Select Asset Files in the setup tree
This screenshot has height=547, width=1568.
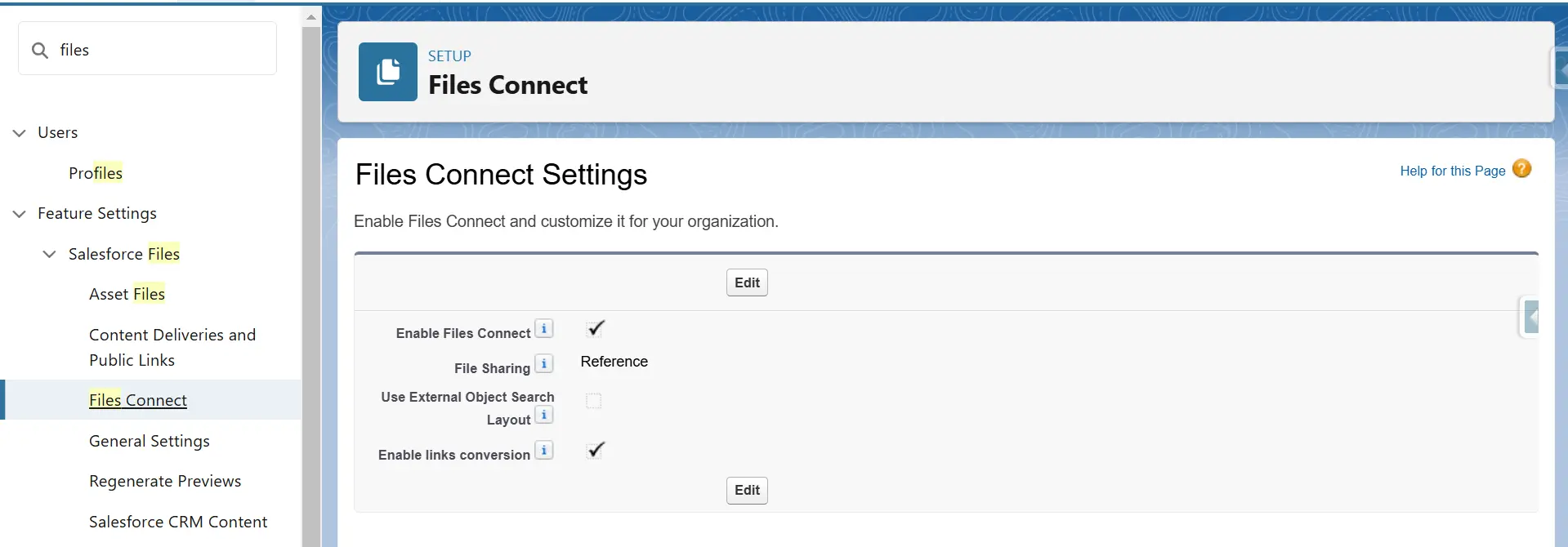[x=127, y=294]
